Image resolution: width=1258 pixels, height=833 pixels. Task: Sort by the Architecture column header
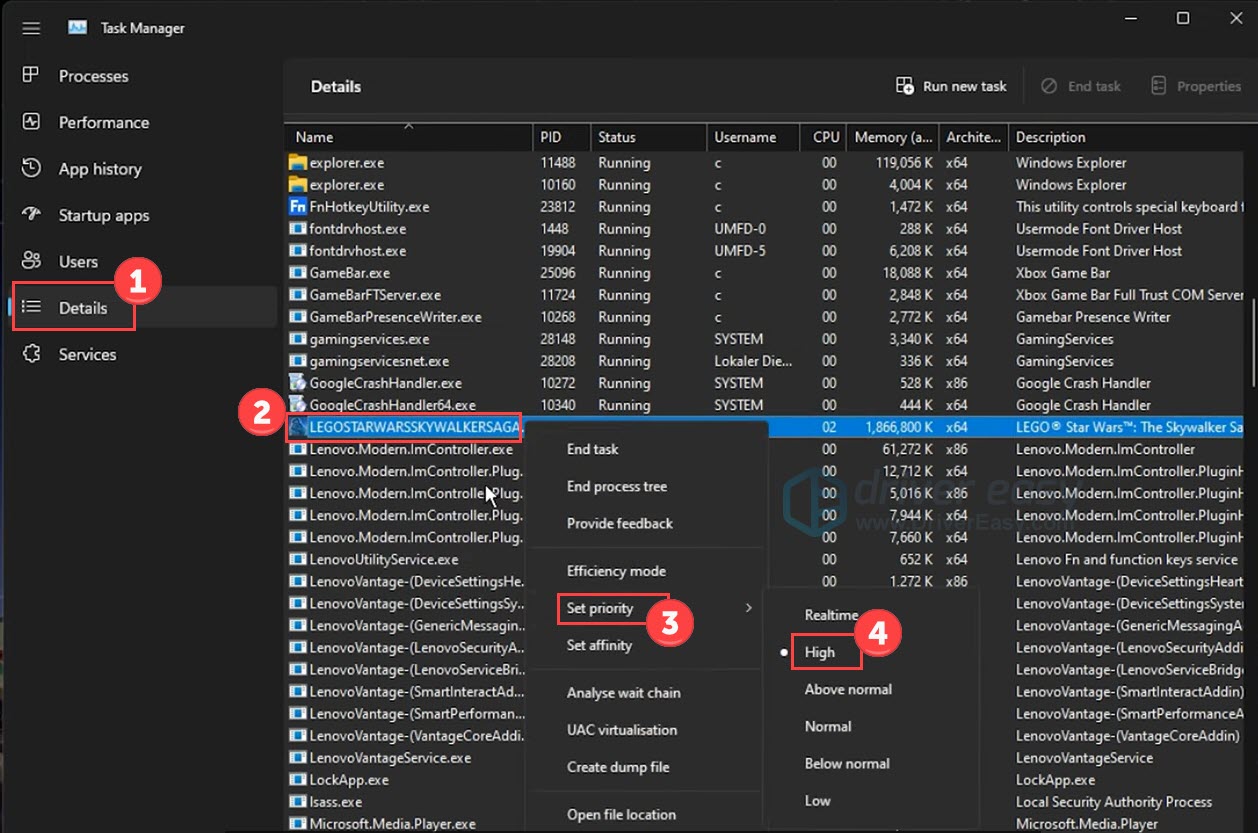click(973, 137)
